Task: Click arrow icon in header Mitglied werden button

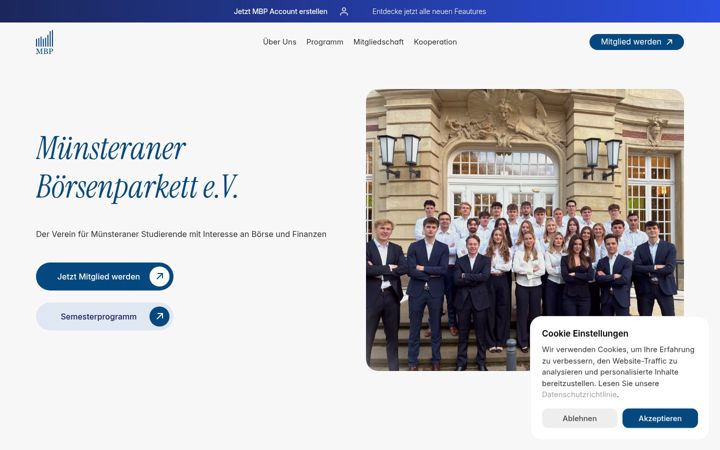Action: click(x=669, y=42)
